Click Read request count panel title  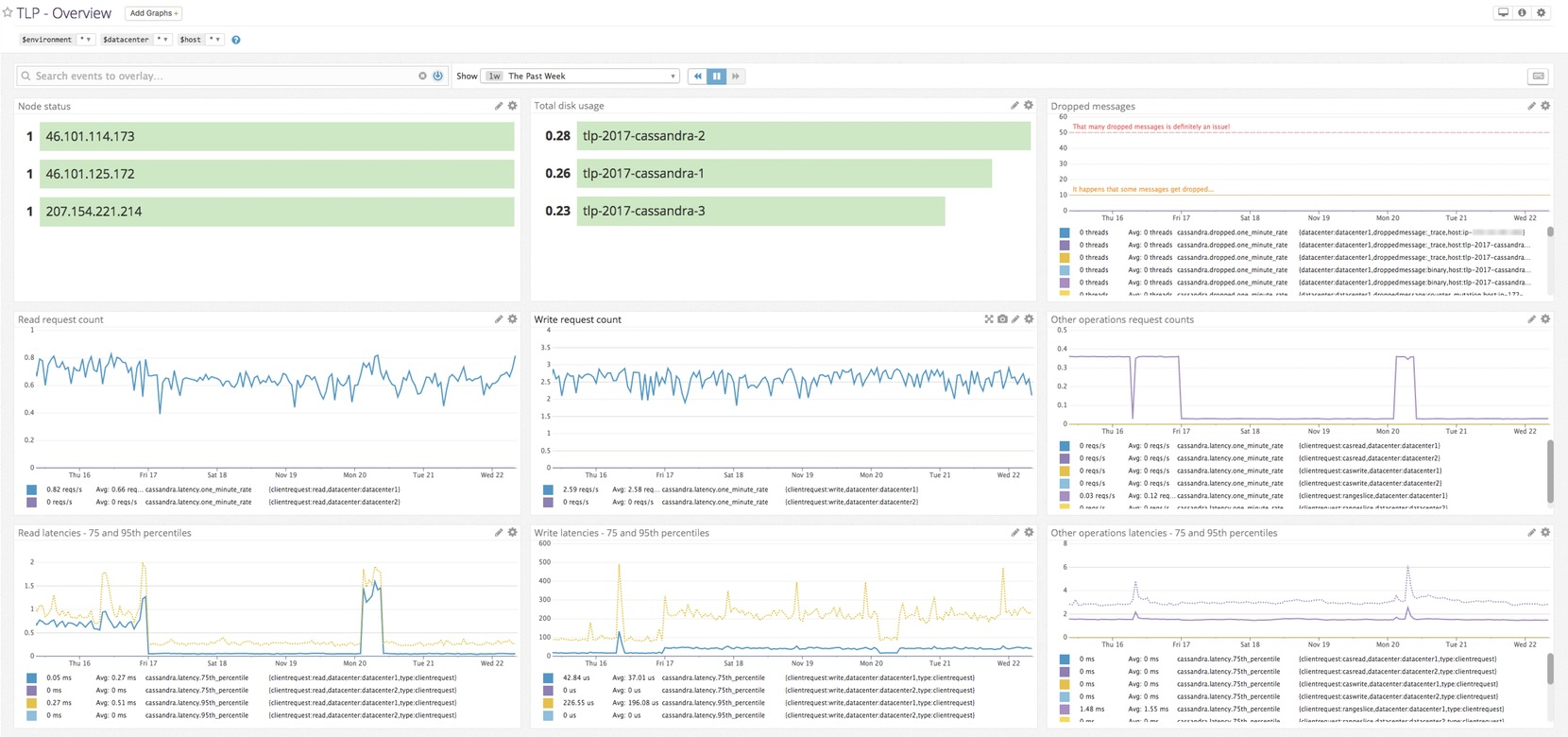(60, 319)
